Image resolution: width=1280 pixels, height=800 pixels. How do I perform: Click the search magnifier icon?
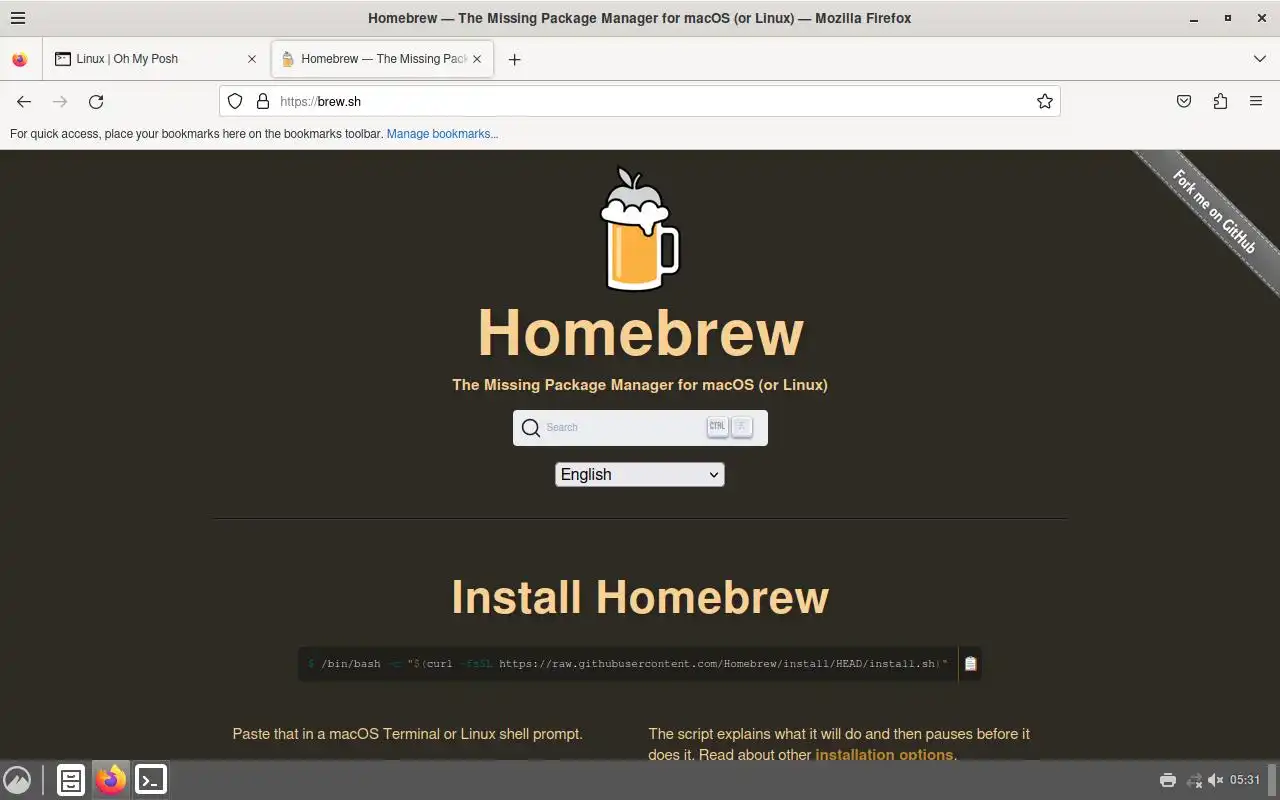(x=531, y=428)
